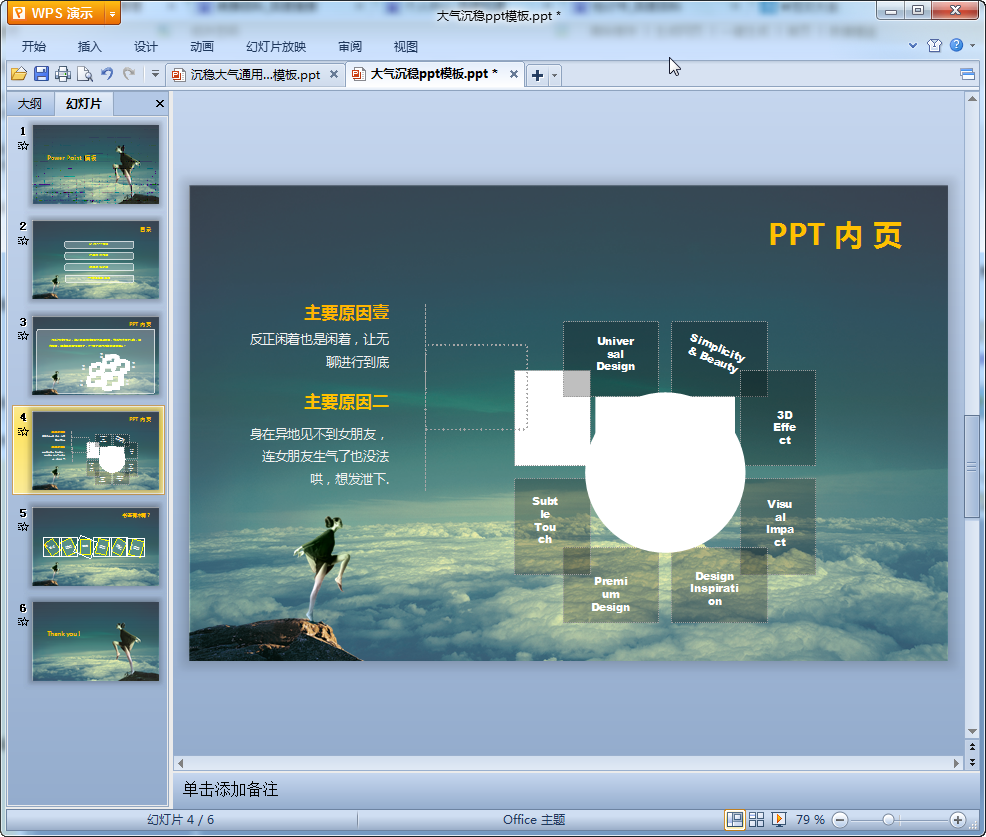Click the animation star icon under slide 1
Image resolution: width=986 pixels, height=837 pixels.
pos(23,146)
